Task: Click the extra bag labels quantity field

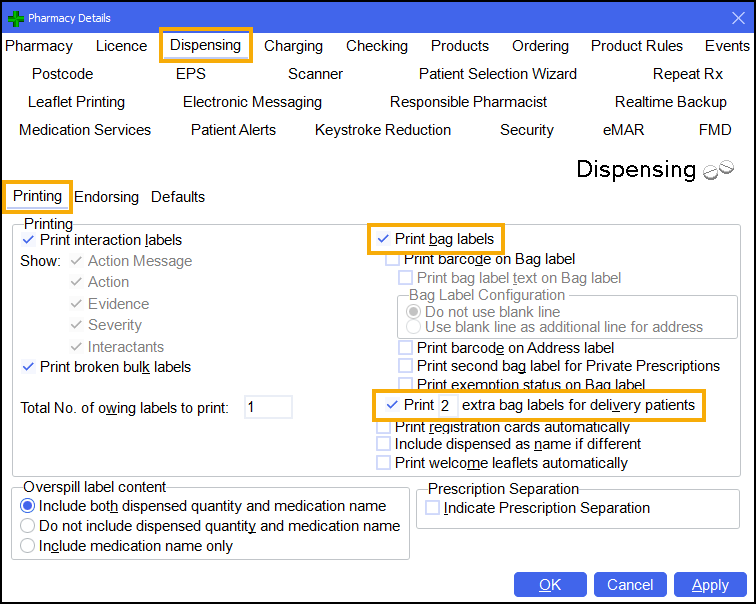Action: pos(446,405)
